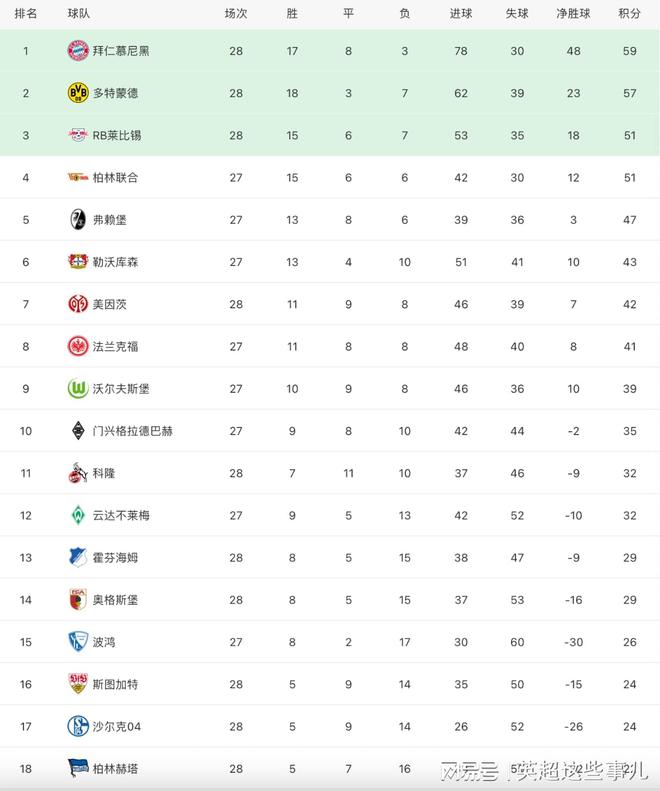Screen dimensions: 660x791
Task: Open the 弗赖堡 team page
Action: 110,220
